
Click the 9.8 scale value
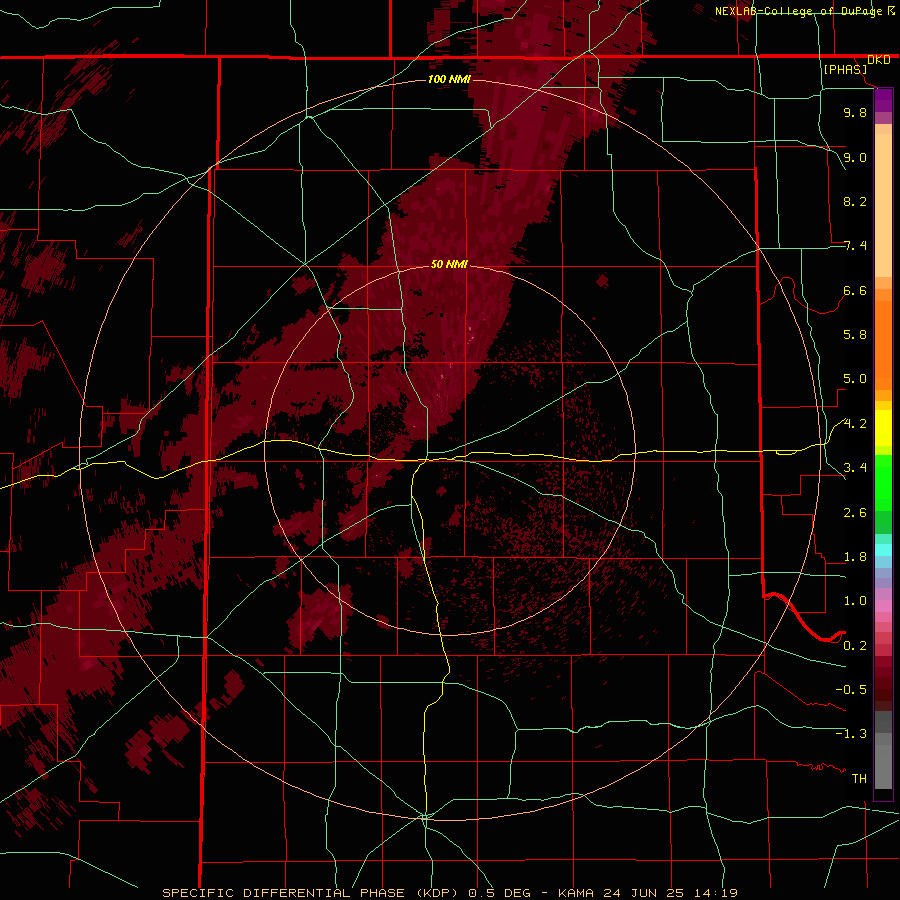click(855, 112)
